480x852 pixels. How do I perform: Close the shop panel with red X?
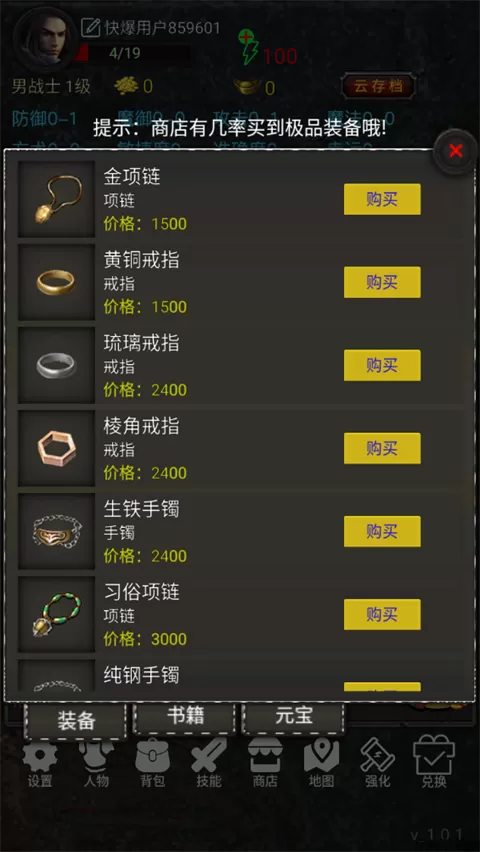tap(456, 151)
